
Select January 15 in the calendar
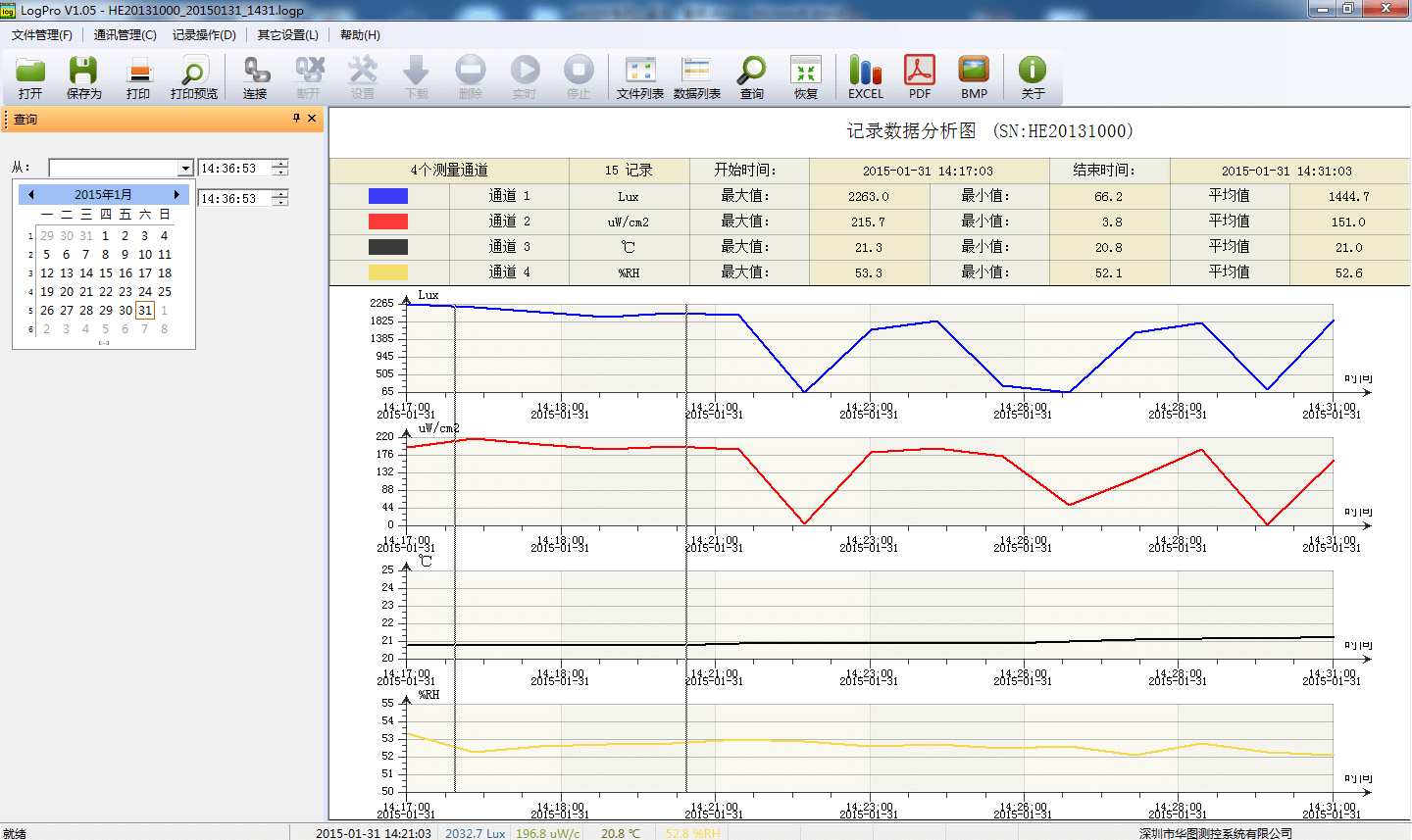(x=105, y=273)
